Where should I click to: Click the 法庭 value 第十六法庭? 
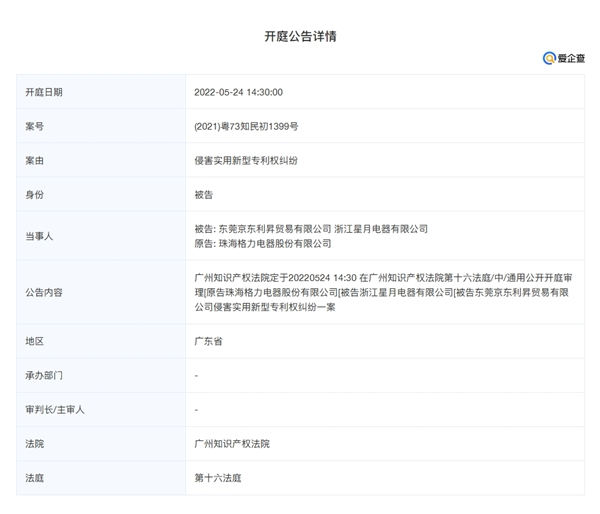click(x=218, y=478)
